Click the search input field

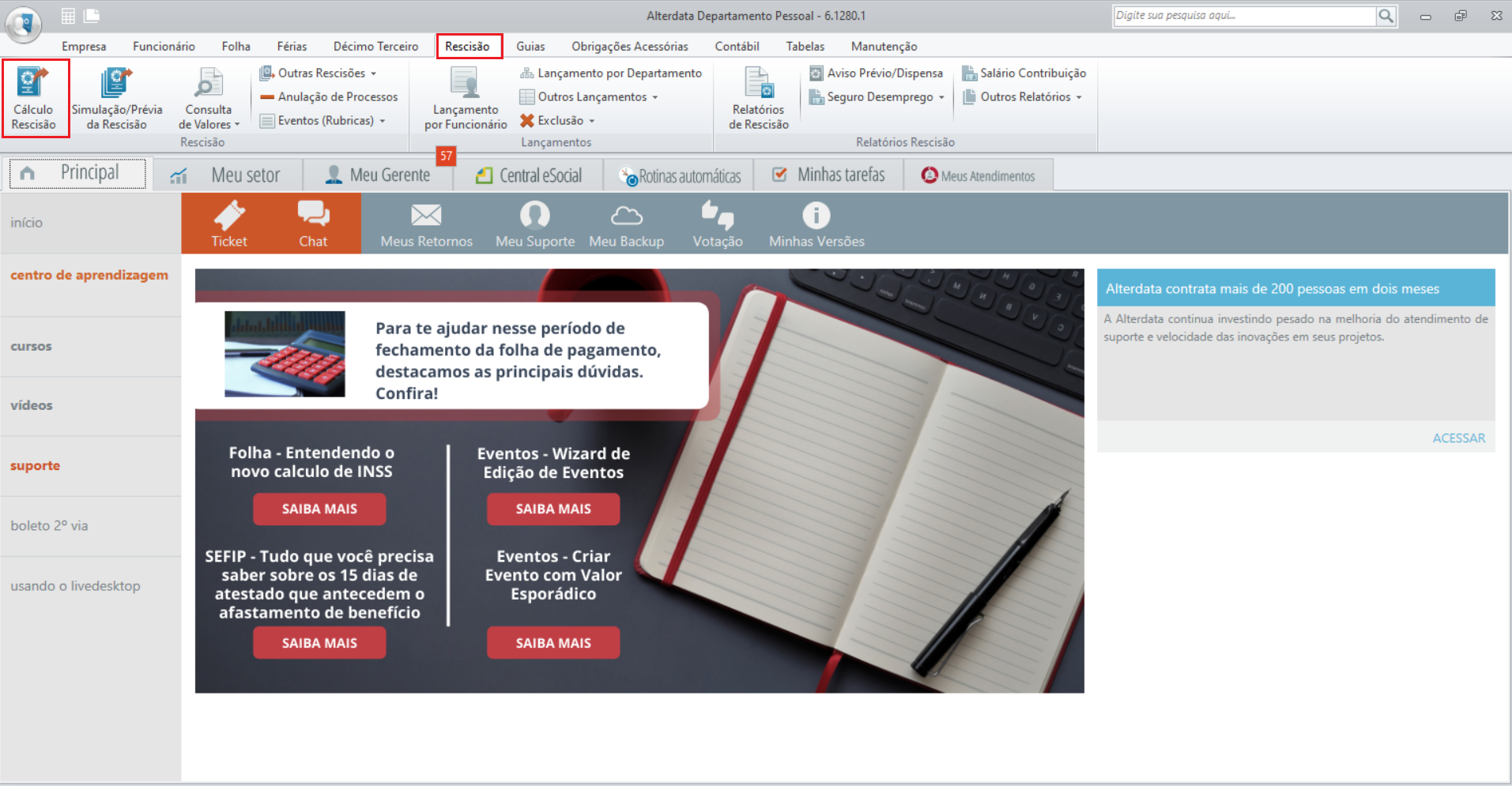click(x=1245, y=16)
